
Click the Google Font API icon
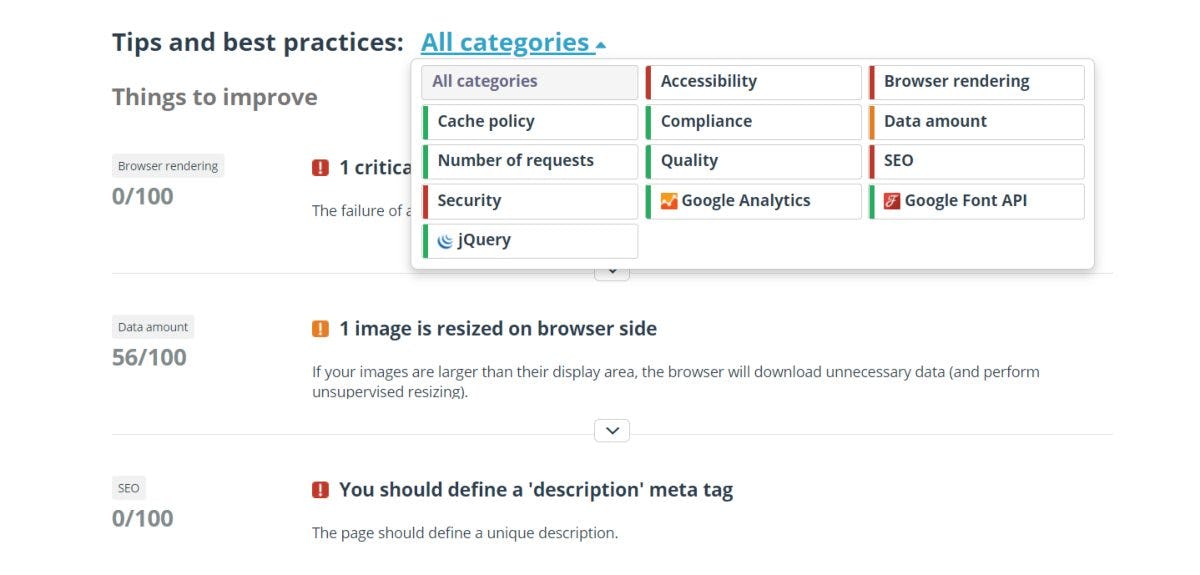pos(892,201)
